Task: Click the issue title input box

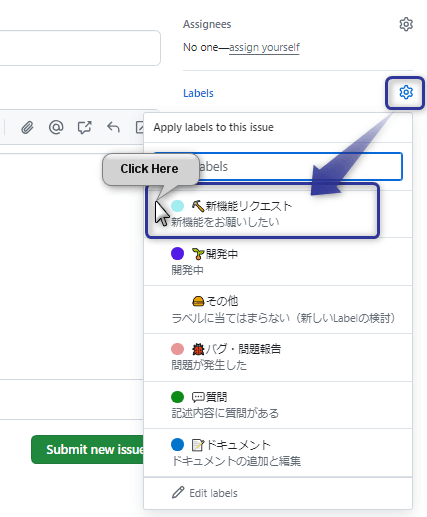Action: click(80, 48)
